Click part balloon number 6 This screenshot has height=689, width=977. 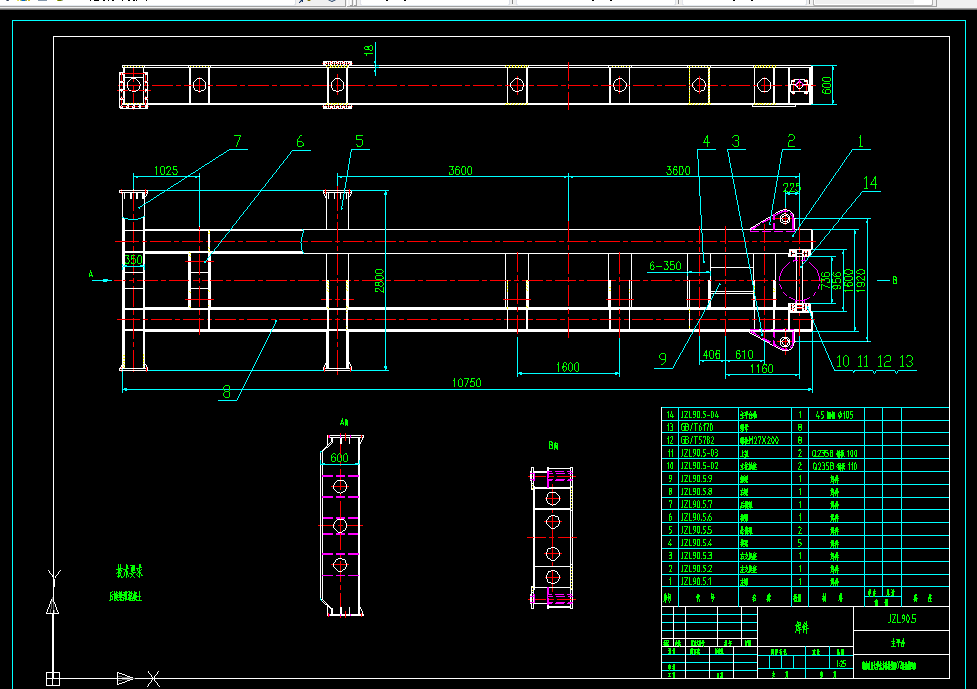pos(300,141)
